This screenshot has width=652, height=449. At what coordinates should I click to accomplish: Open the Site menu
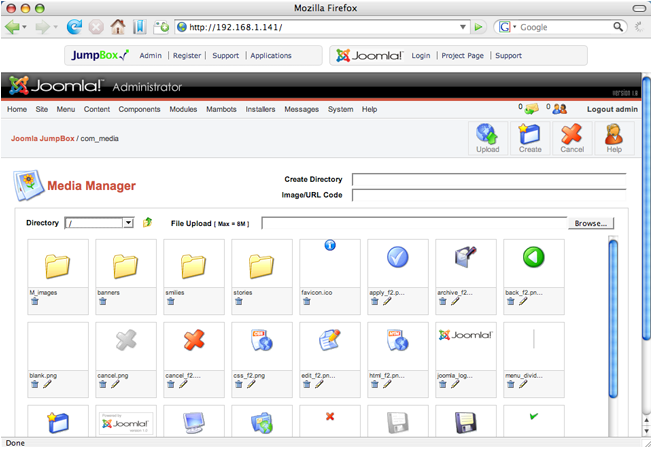42,109
